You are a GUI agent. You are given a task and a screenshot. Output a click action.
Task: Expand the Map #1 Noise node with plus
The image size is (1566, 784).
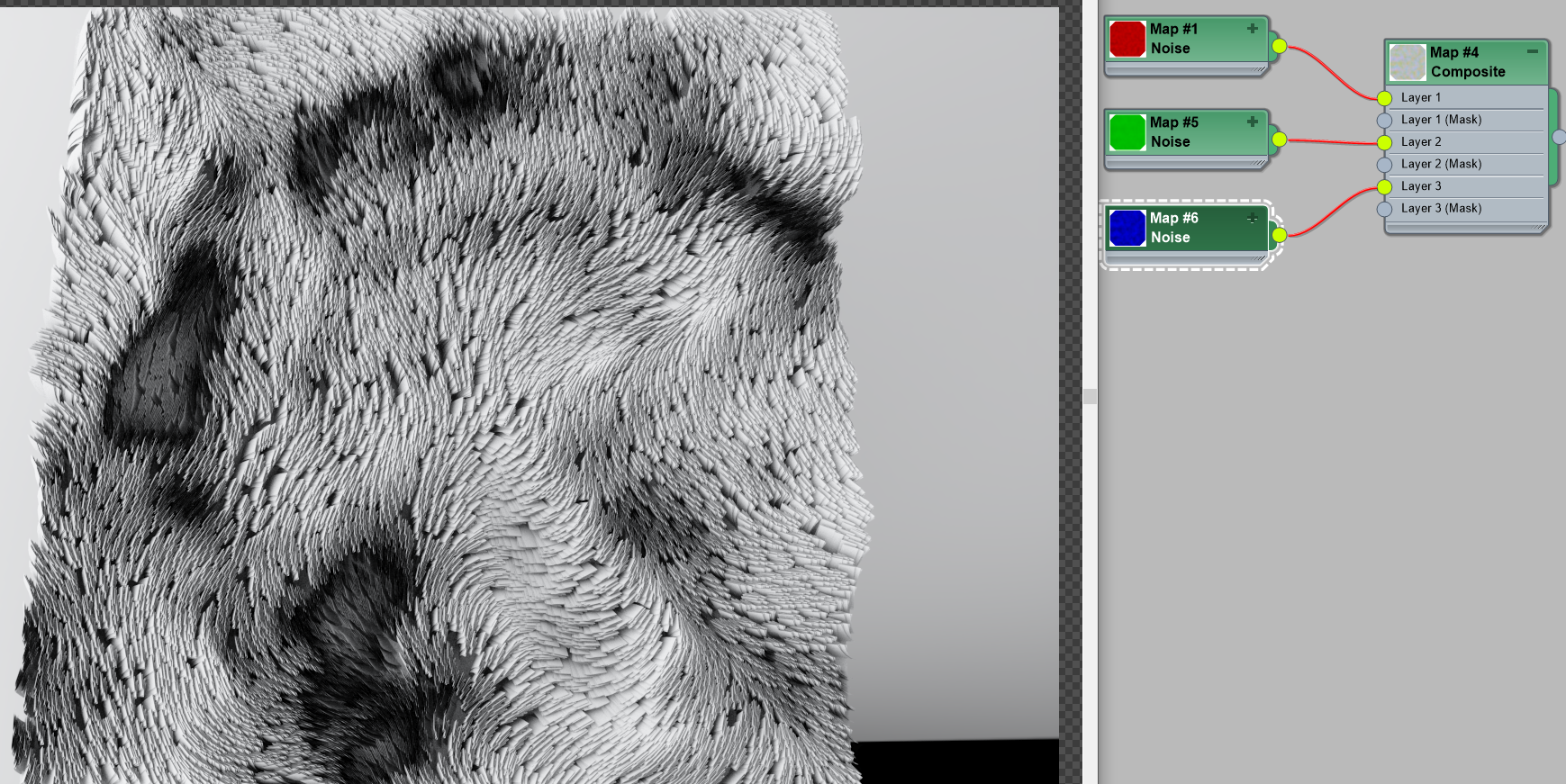1252,29
